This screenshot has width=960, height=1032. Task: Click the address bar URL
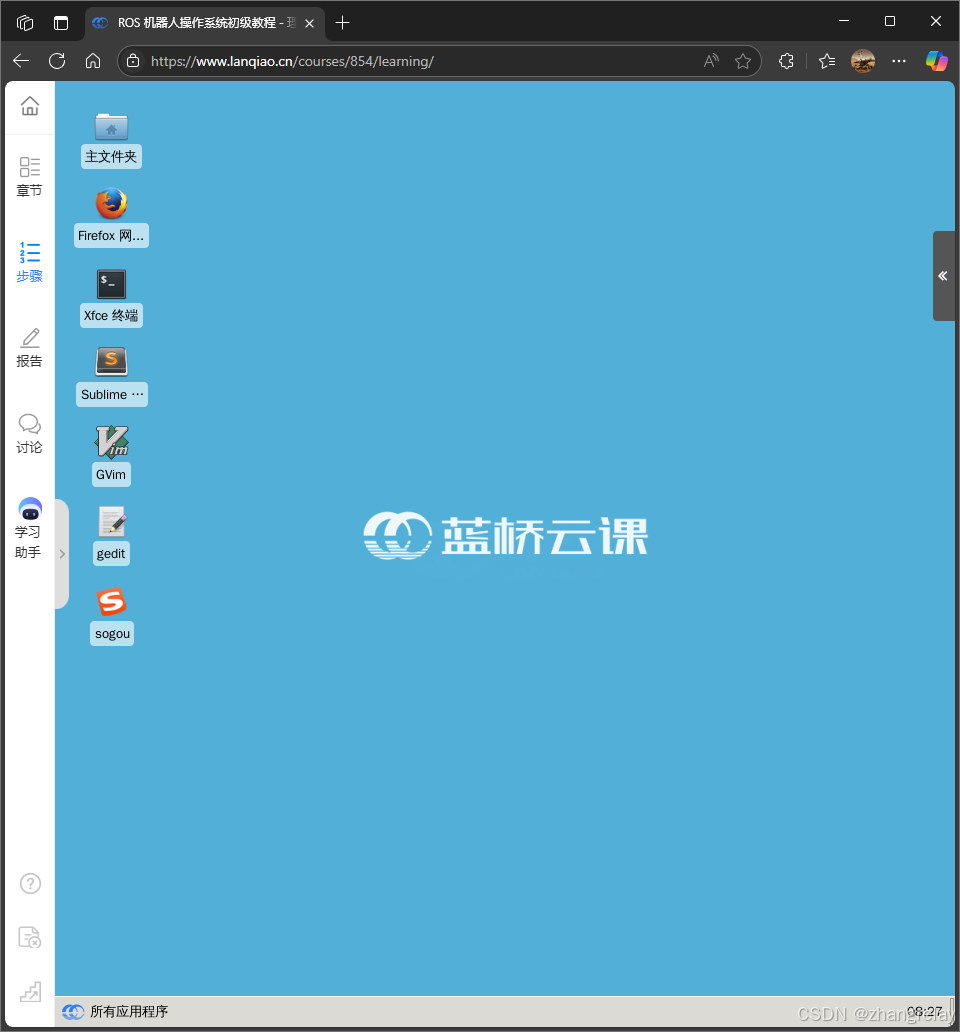point(292,61)
